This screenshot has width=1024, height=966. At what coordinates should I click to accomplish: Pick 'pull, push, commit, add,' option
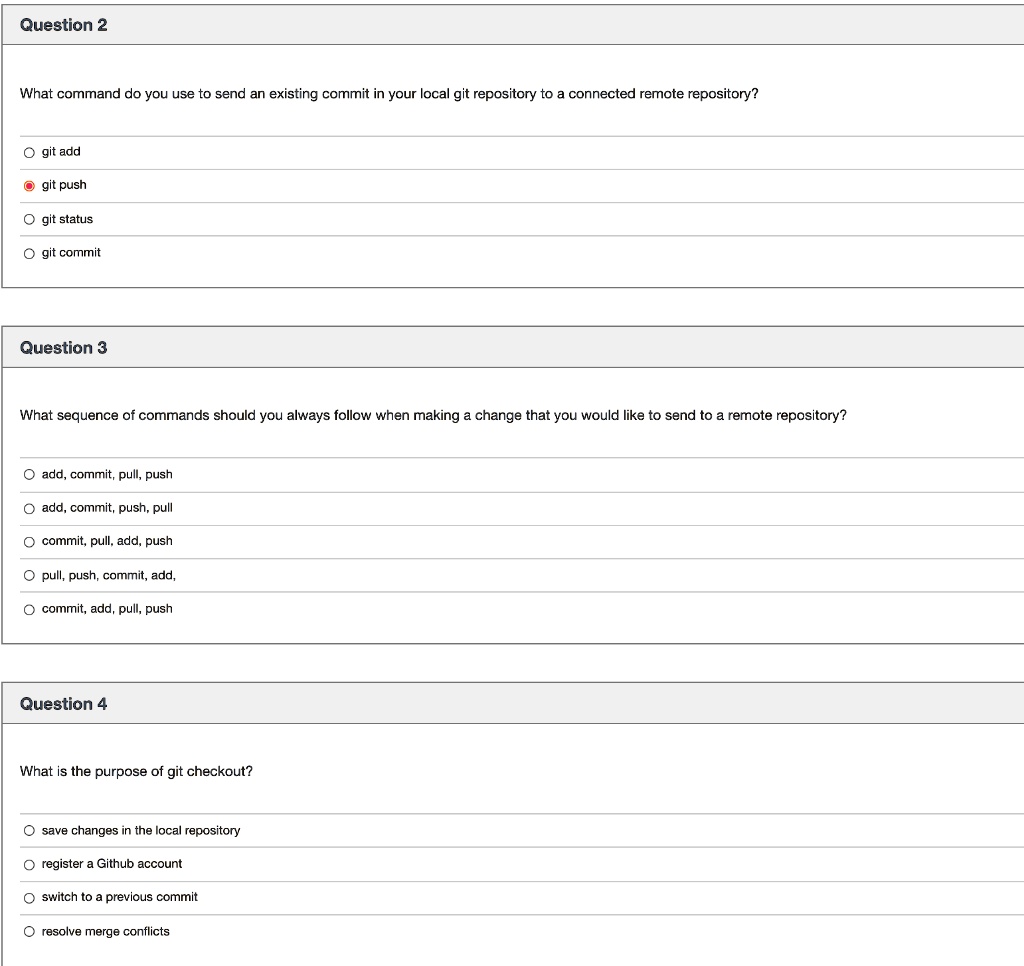(29, 575)
